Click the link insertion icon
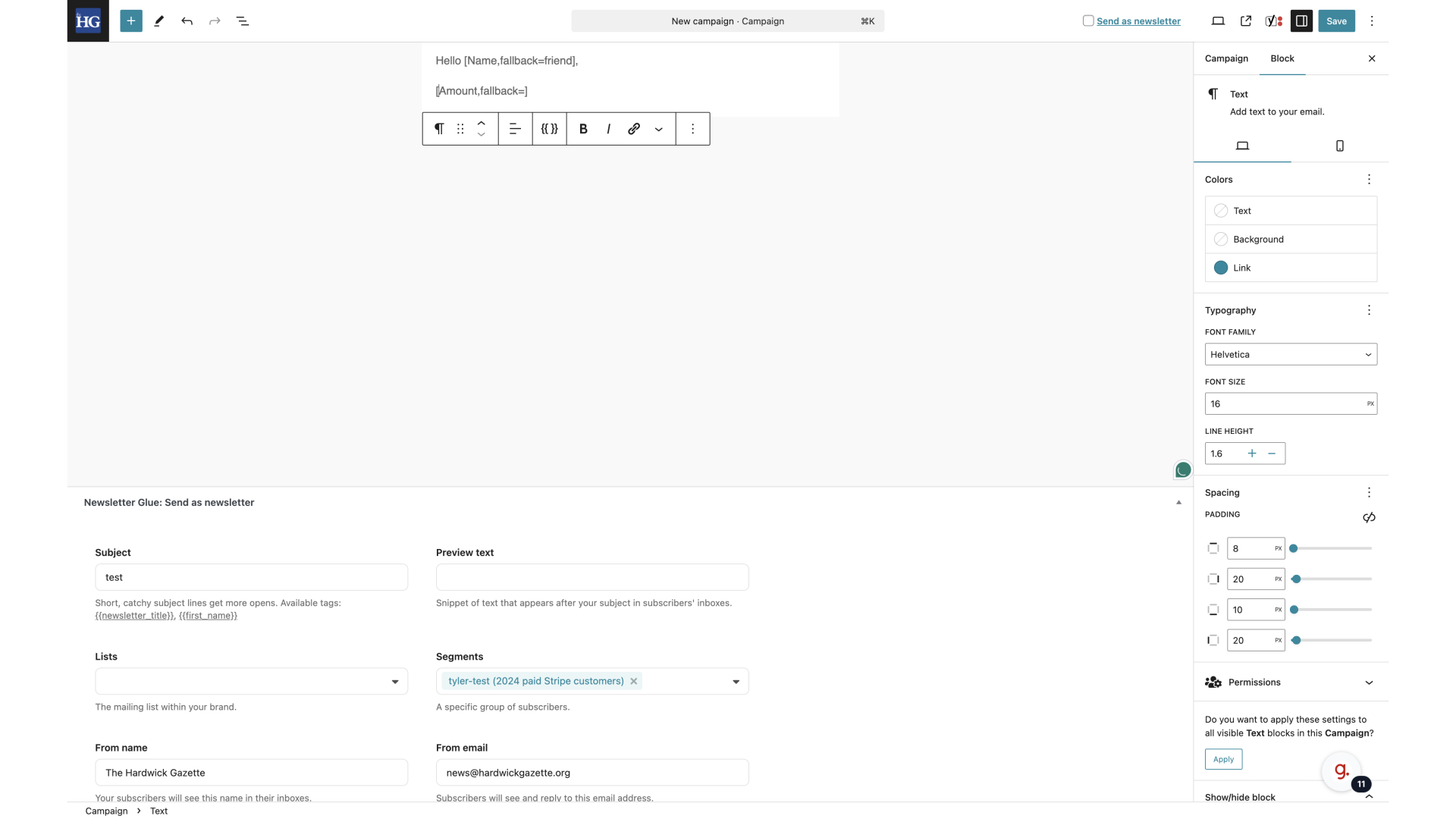 [x=634, y=128]
